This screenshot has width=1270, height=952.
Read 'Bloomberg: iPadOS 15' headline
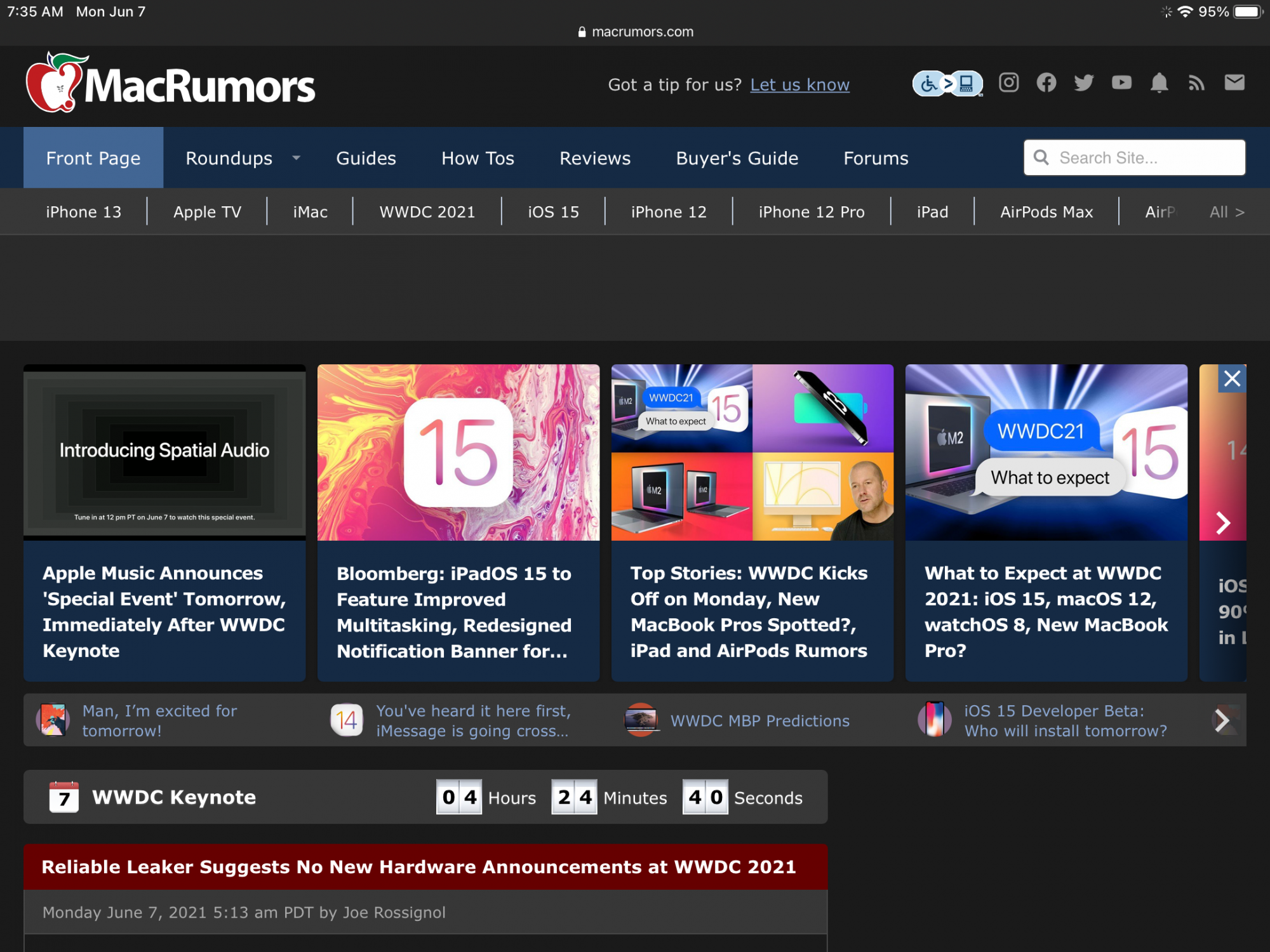454,612
